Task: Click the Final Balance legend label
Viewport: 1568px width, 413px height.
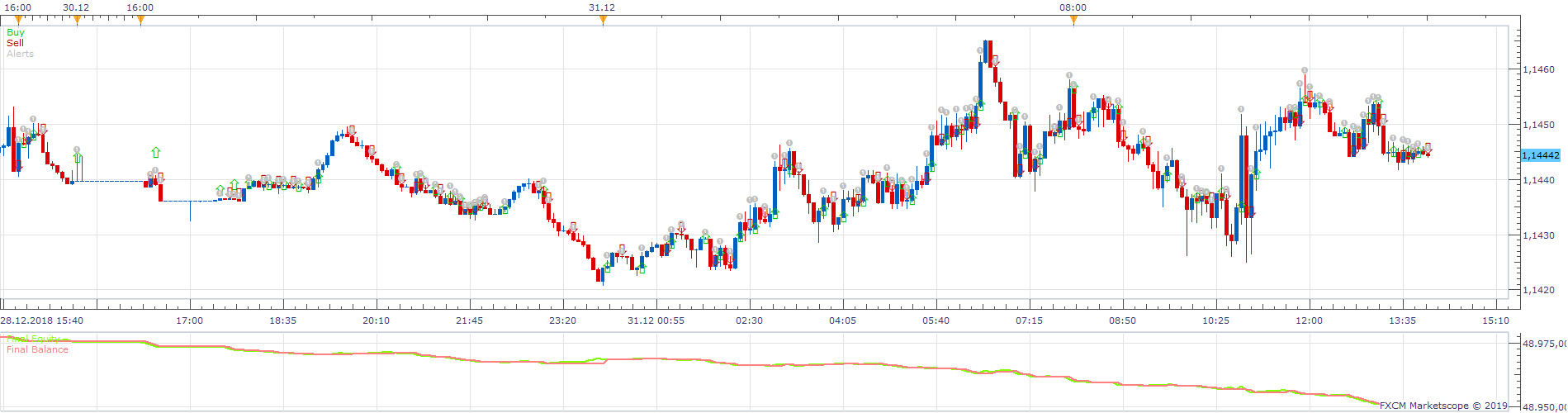Action: [x=37, y=349]
